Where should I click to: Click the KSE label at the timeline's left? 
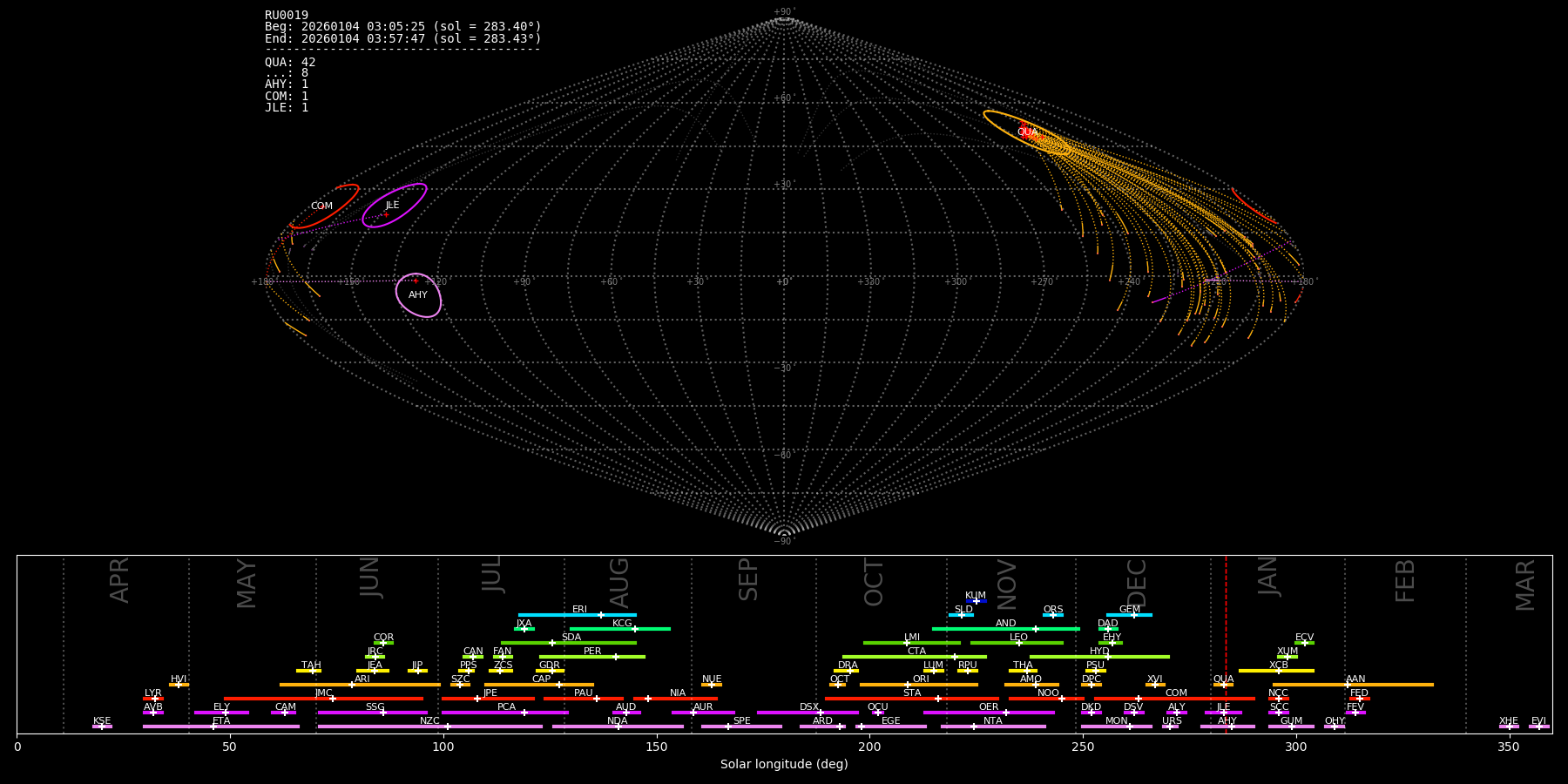coord(102,721)
